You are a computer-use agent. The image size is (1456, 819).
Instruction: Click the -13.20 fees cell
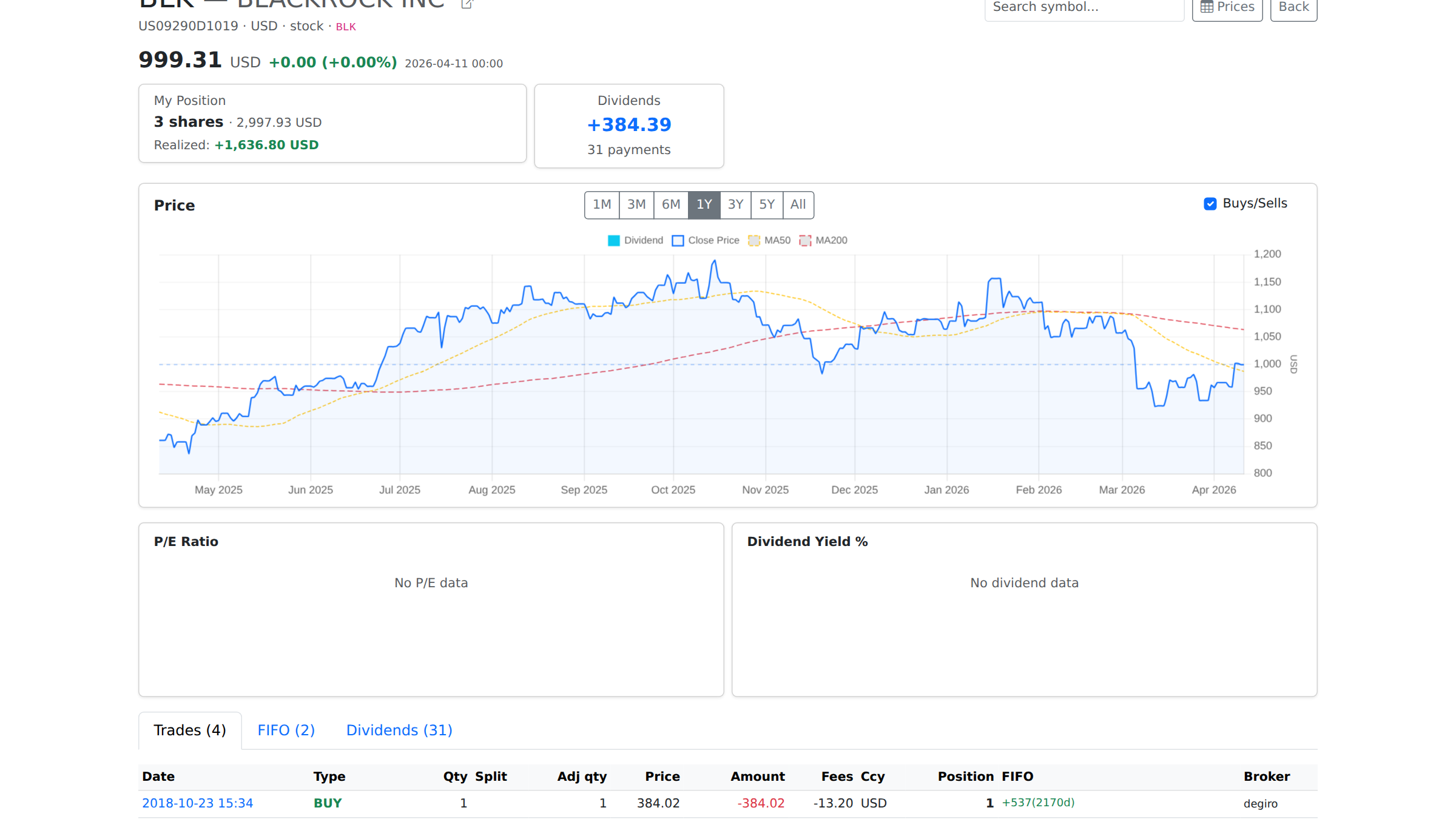(833, 803)
